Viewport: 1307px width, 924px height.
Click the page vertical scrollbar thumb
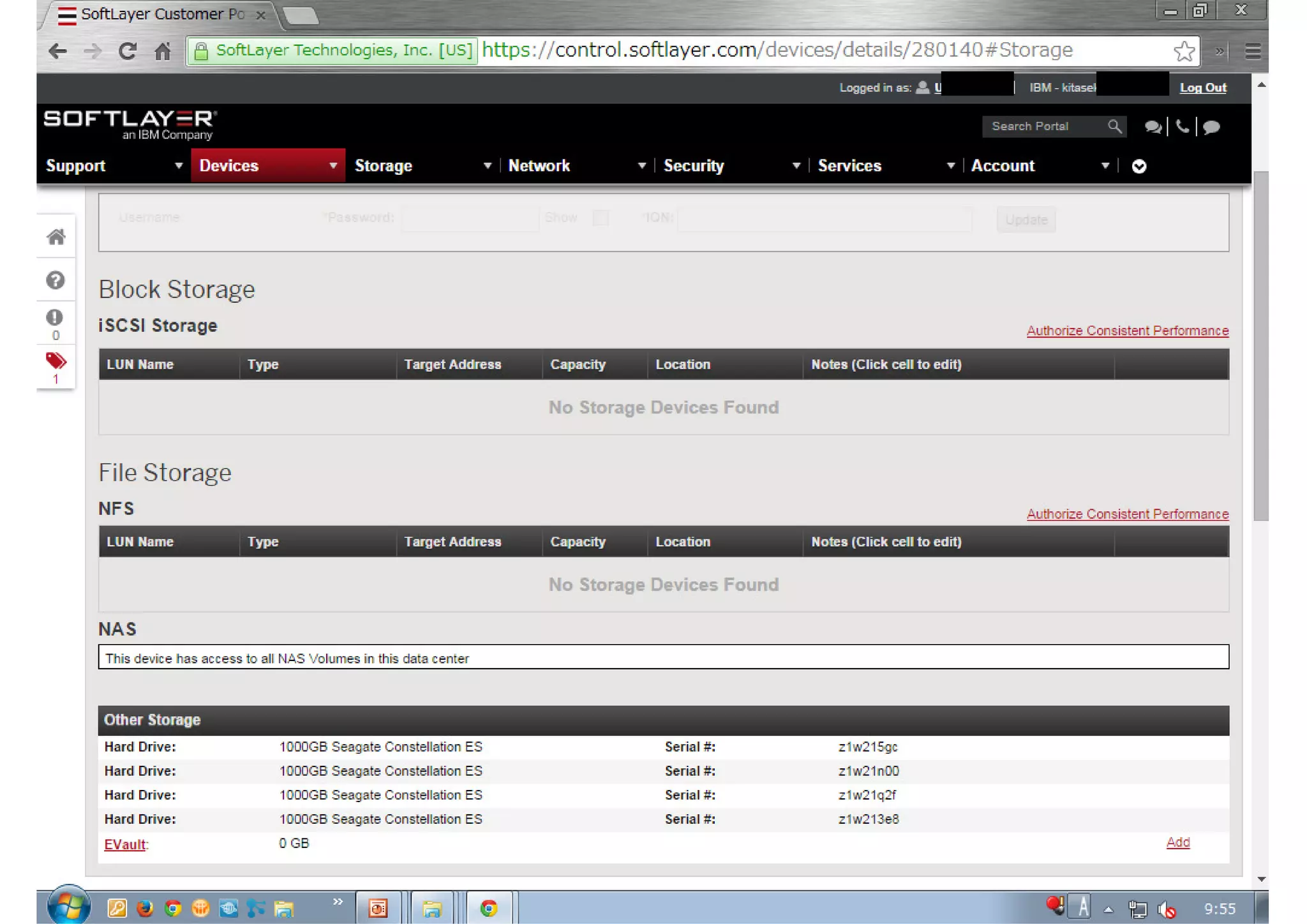(1260, 345)
